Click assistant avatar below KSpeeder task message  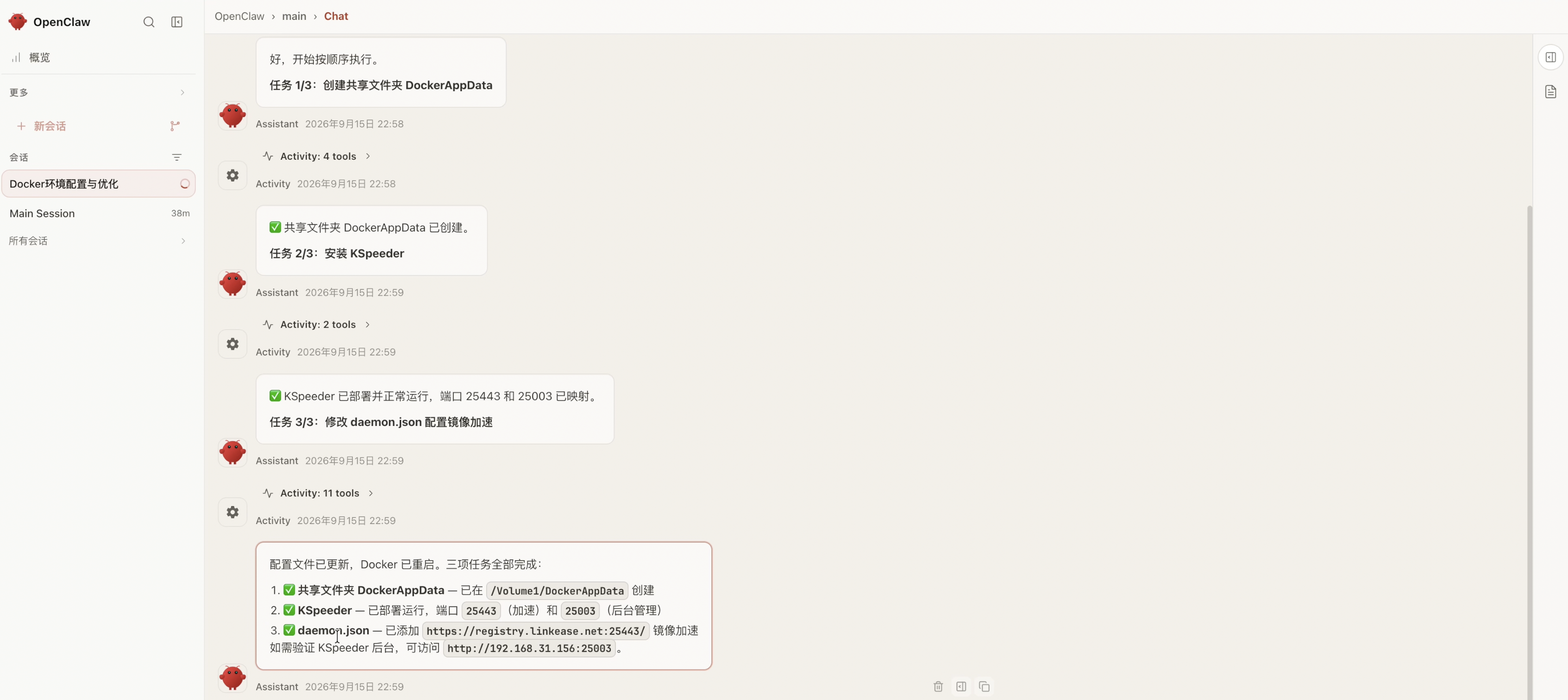[232, 284]
